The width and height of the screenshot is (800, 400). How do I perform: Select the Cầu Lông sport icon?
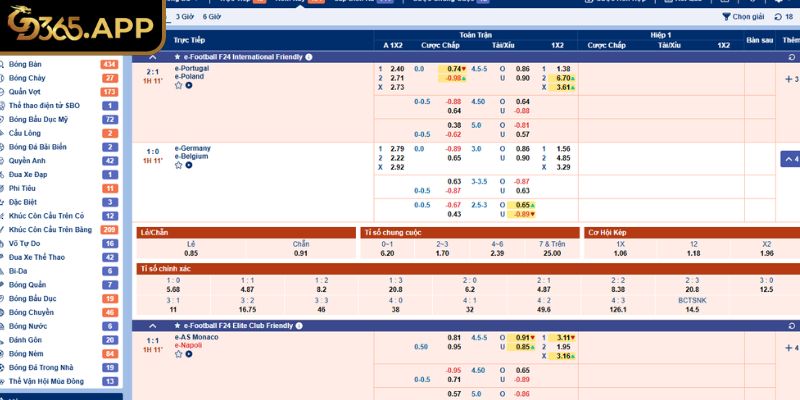(4, 133)
